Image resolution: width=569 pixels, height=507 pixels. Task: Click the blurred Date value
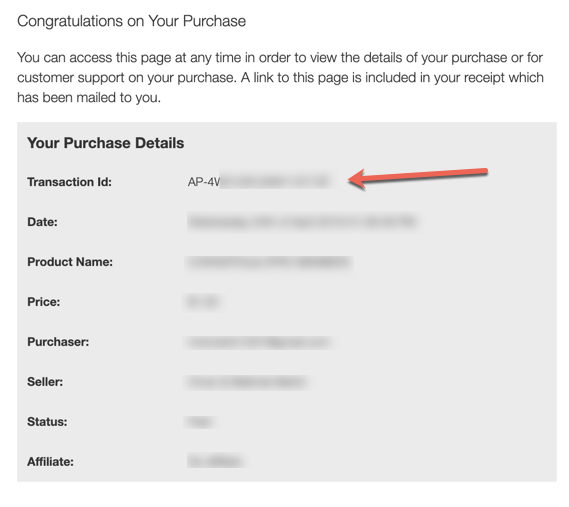tap(302, 222)
